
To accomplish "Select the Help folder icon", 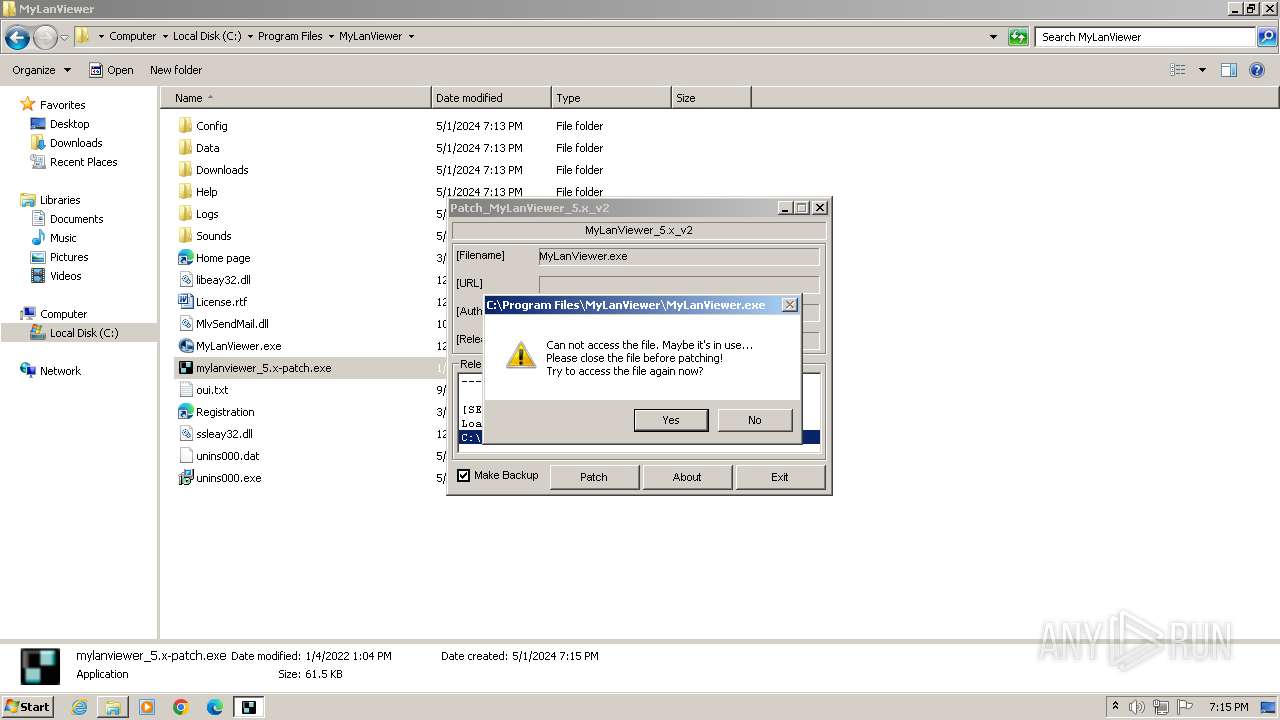I will (x=185, y=192).
